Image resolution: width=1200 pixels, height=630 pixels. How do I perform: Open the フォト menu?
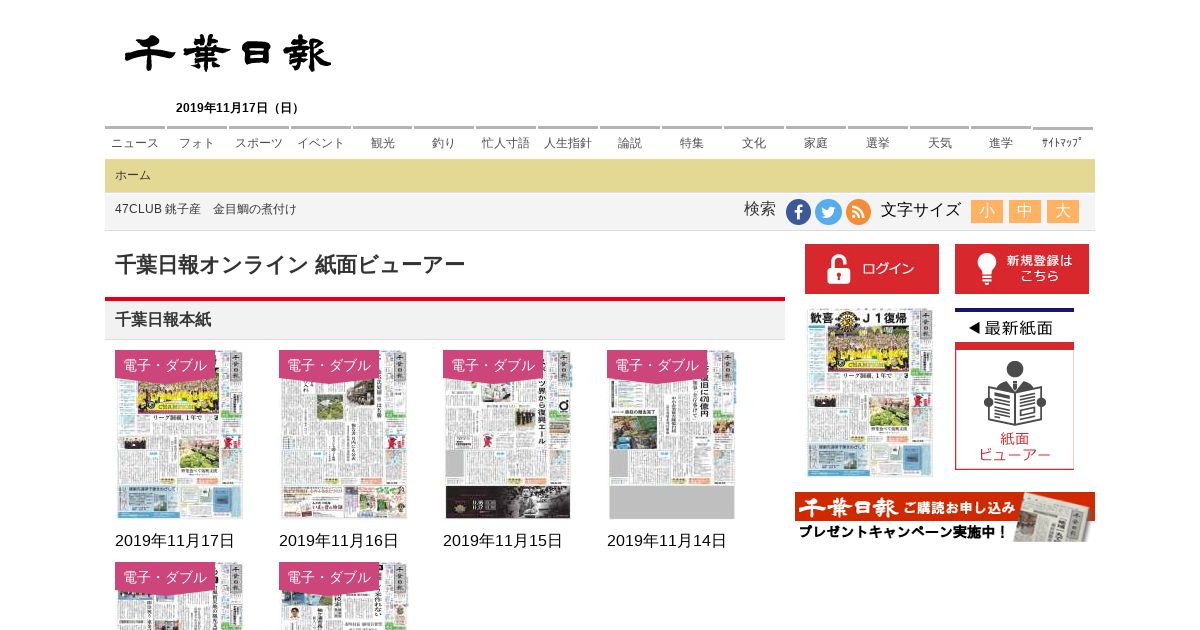197,142
